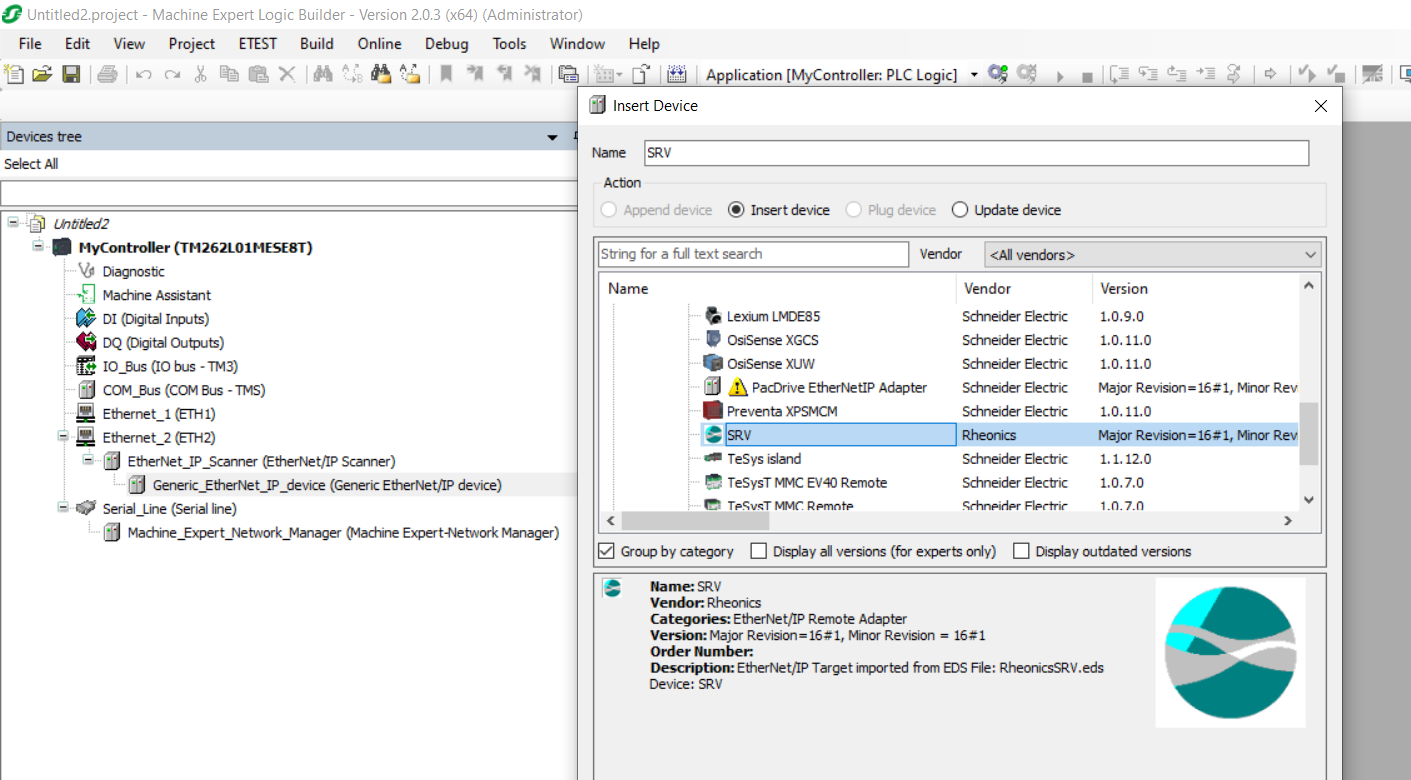The image size is (1411, 780).
Task: Click the device list scroll-down arrow
Action: [1308, 500]
